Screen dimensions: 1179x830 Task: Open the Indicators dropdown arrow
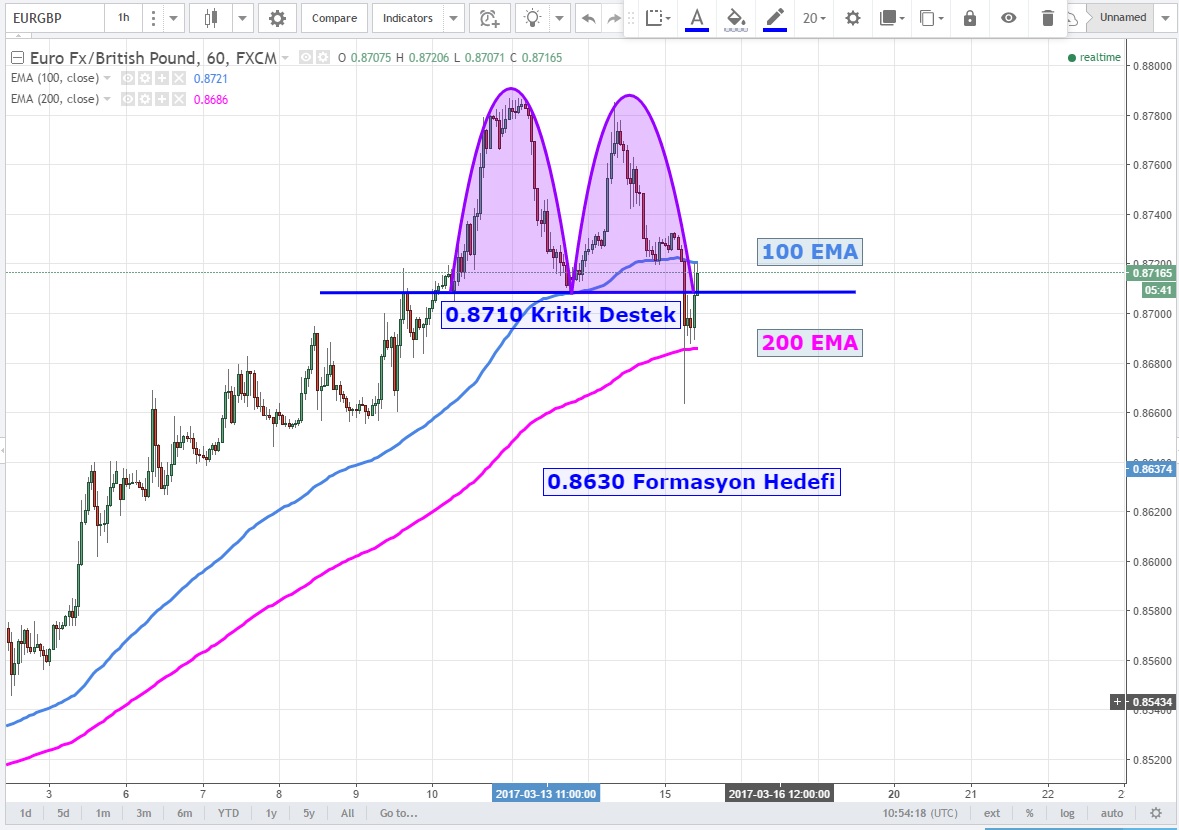pos(454,18)
